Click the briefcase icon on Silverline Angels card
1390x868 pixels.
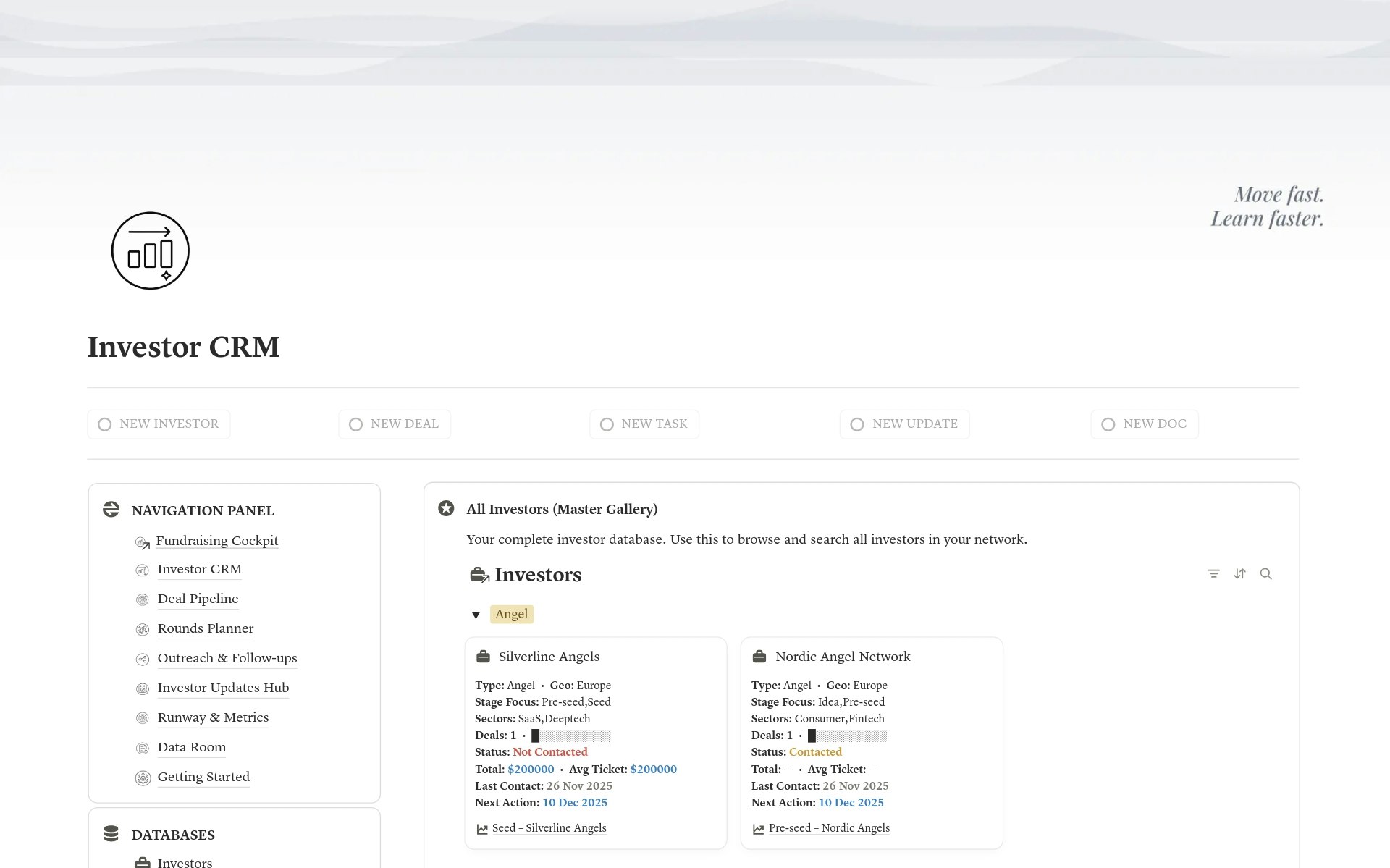(x=482, y=656)
